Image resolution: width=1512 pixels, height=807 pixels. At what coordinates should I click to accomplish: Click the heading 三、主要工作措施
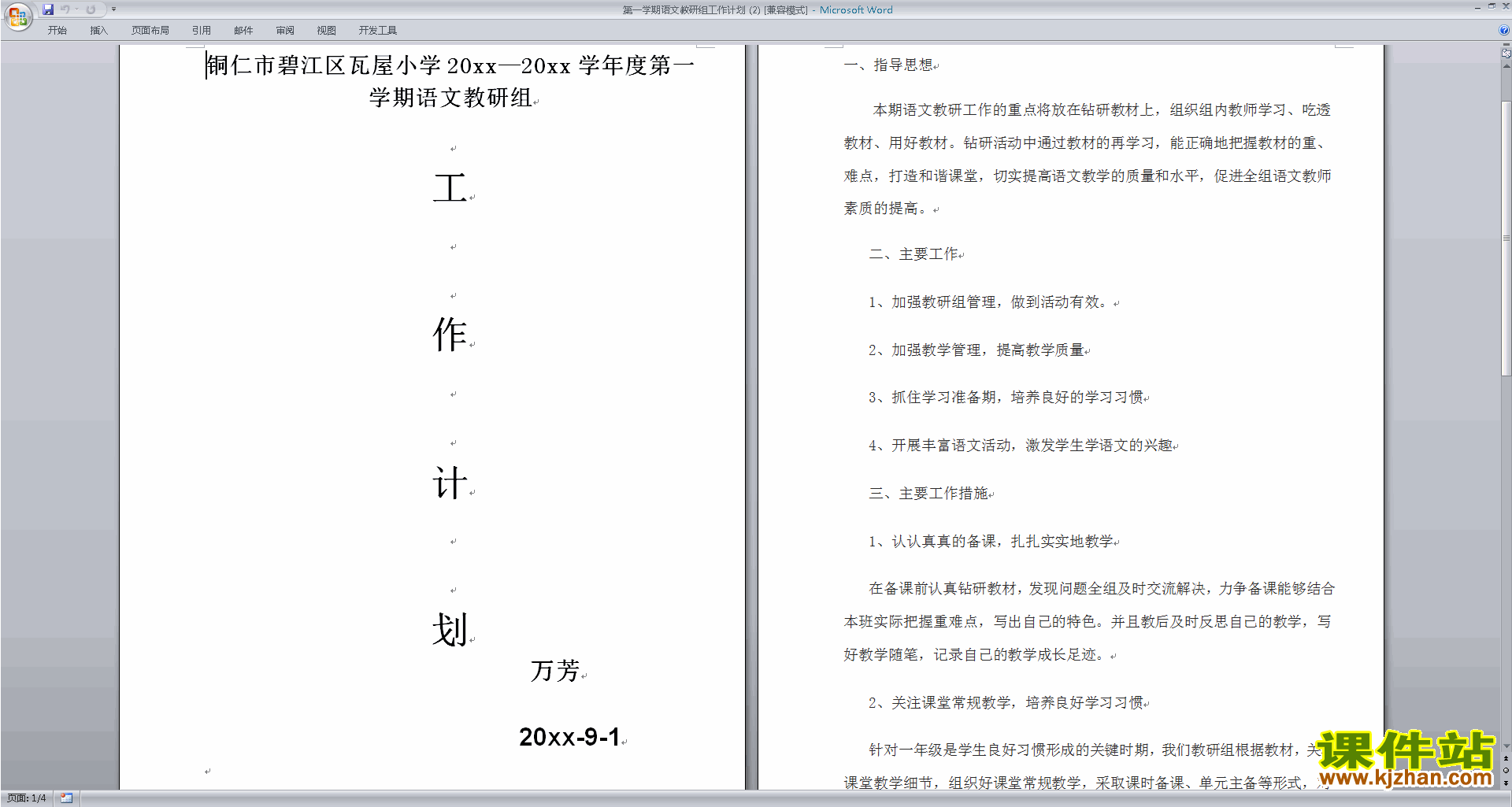click(928, 494)
